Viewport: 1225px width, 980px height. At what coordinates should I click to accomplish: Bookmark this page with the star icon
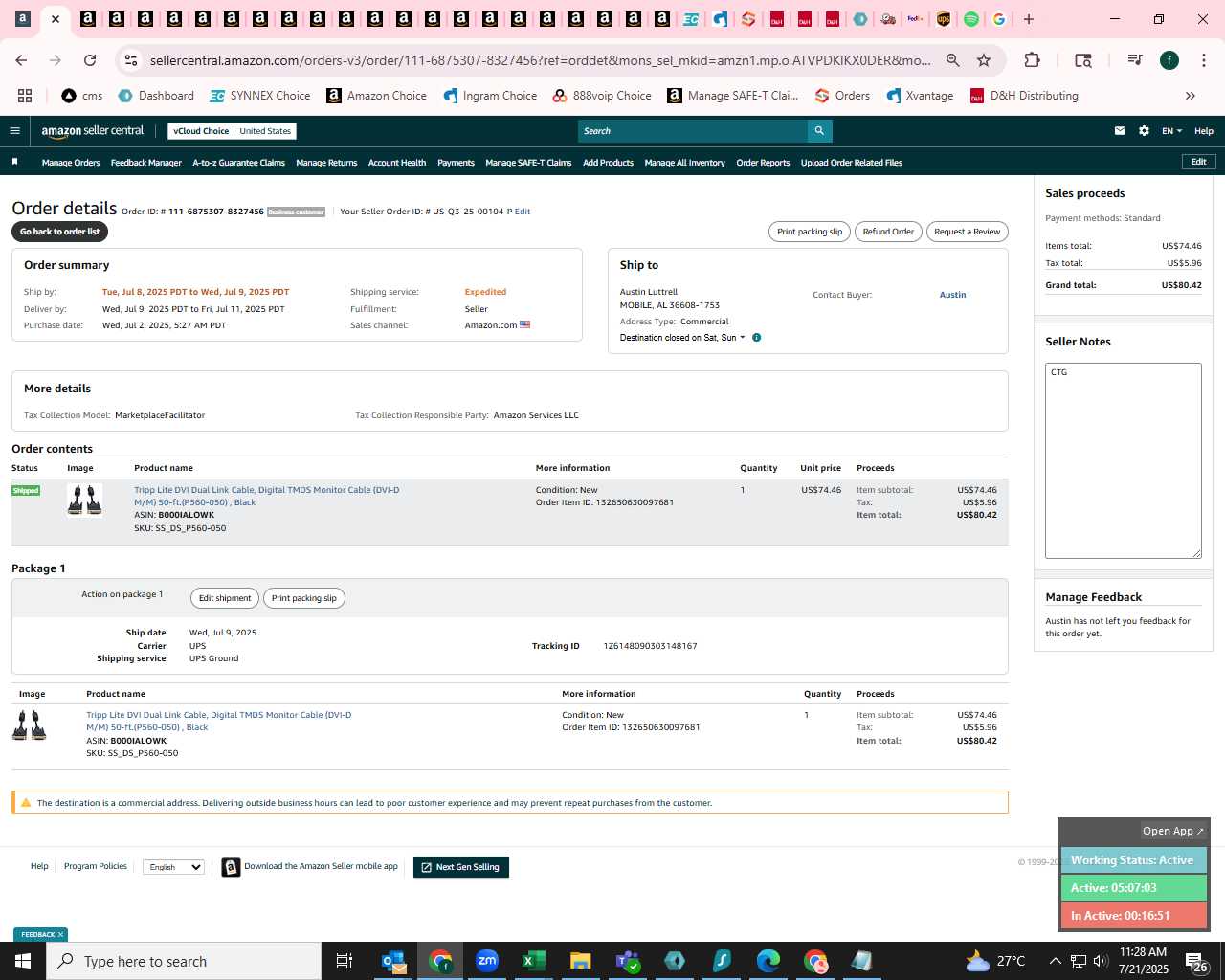click(983, 60)
